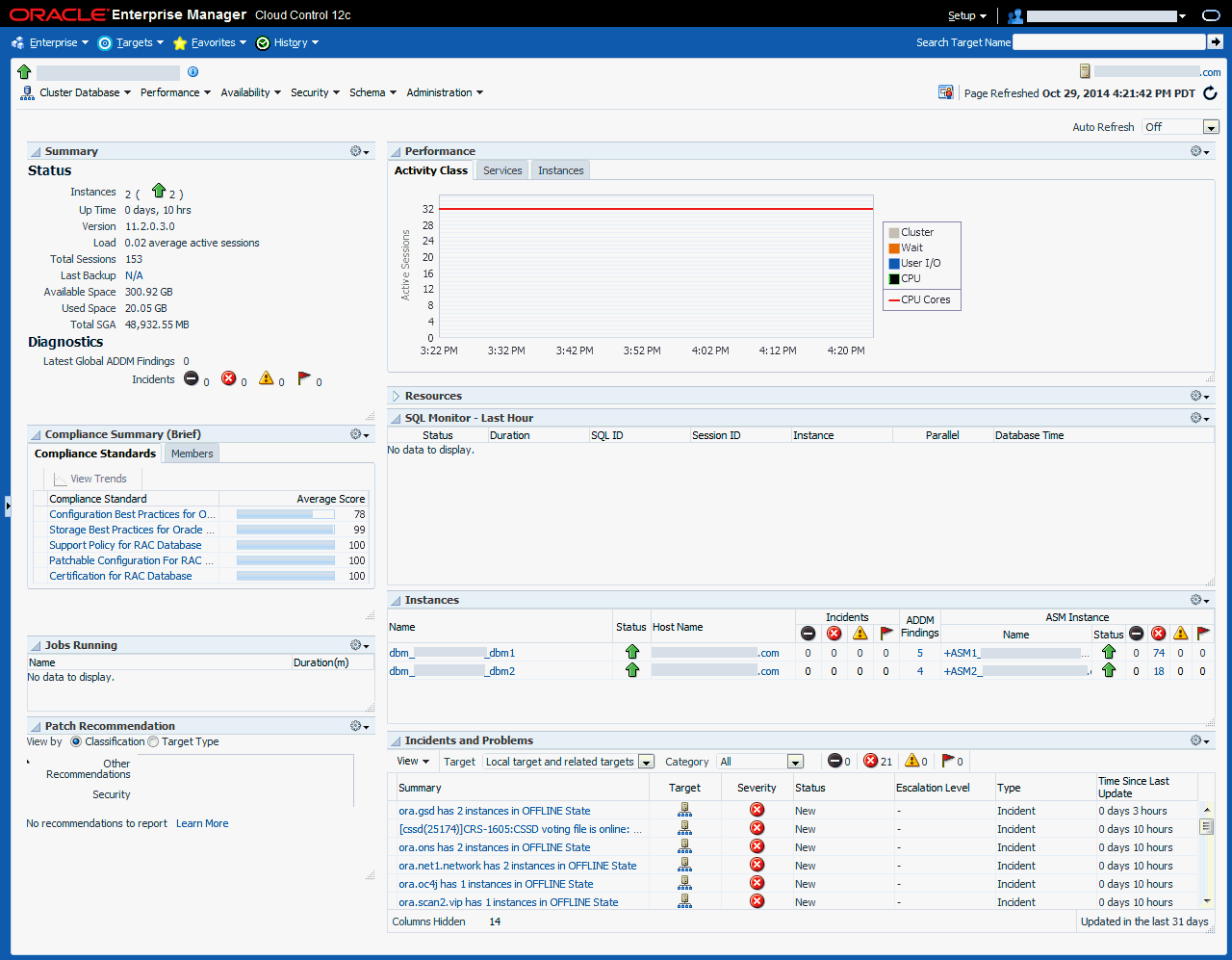1232x960 pixels.
Task: Click the escalated incidents flag icon in Diagnostics
Action: (x=304, y=378)
